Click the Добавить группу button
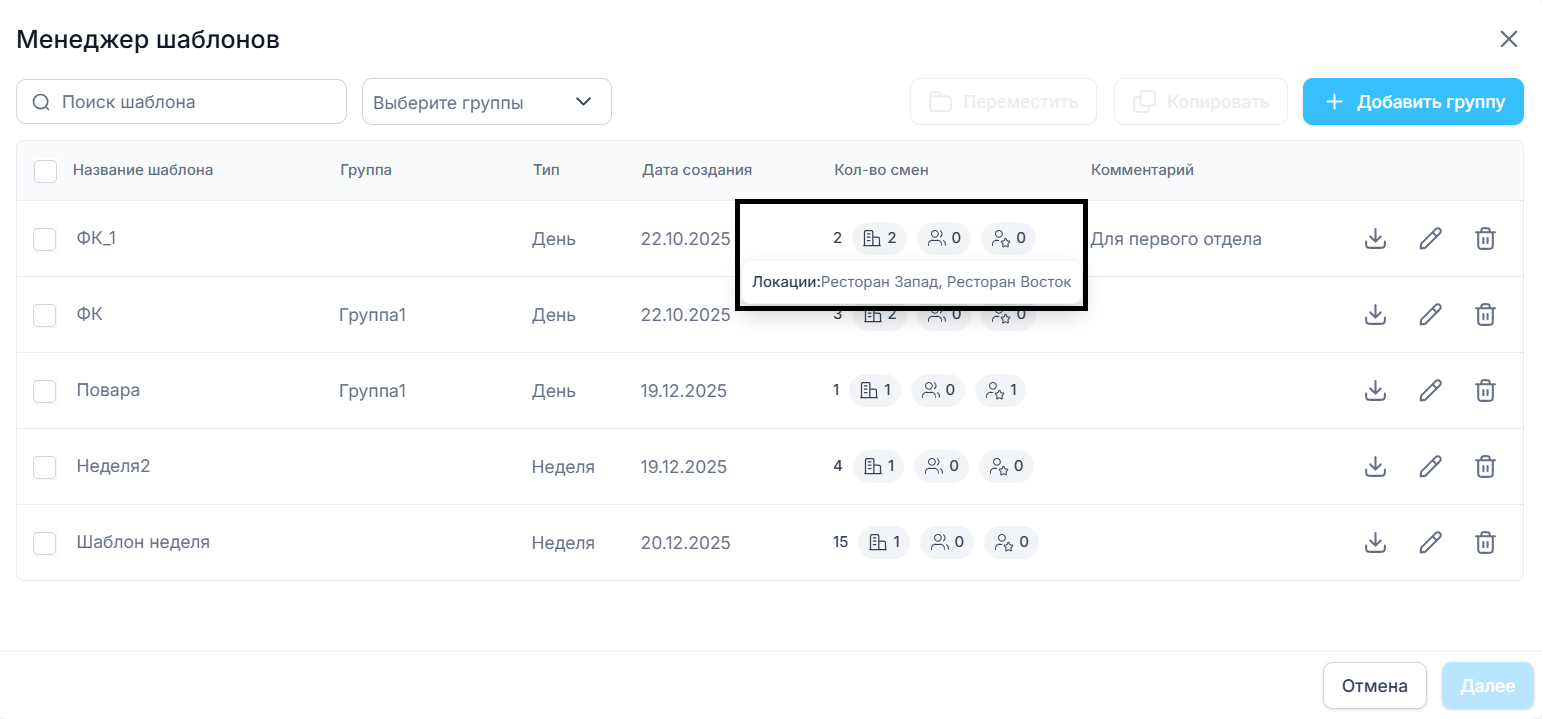 1412,102
